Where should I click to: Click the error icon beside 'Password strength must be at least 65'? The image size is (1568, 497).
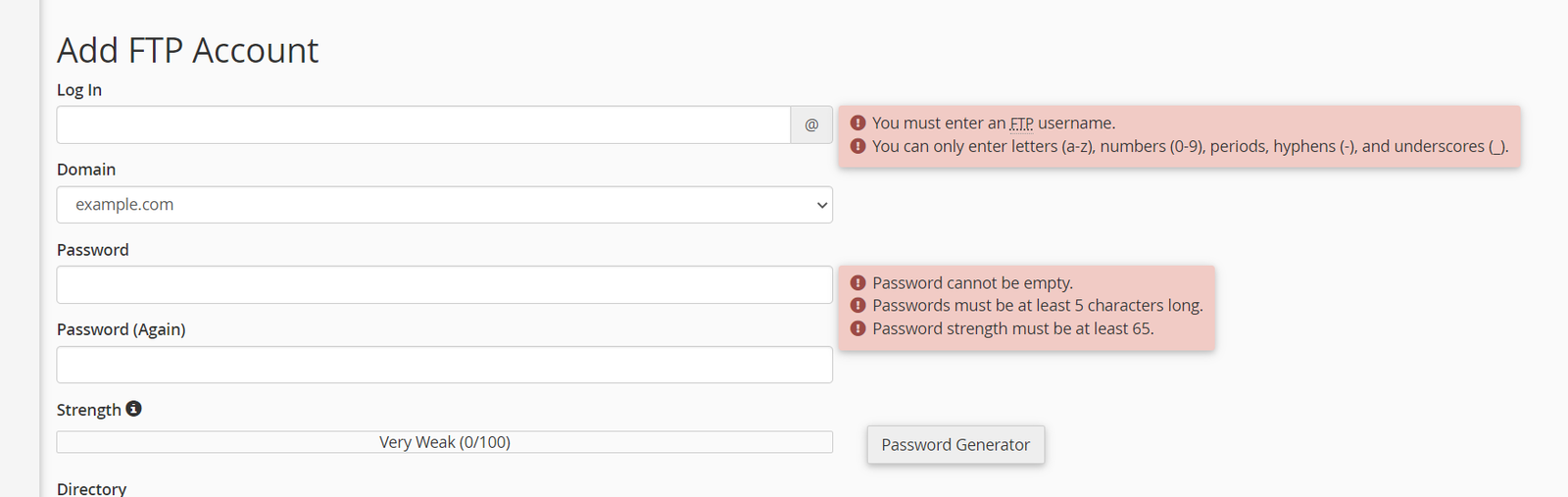pyautogui.click(x=857, y=328)
